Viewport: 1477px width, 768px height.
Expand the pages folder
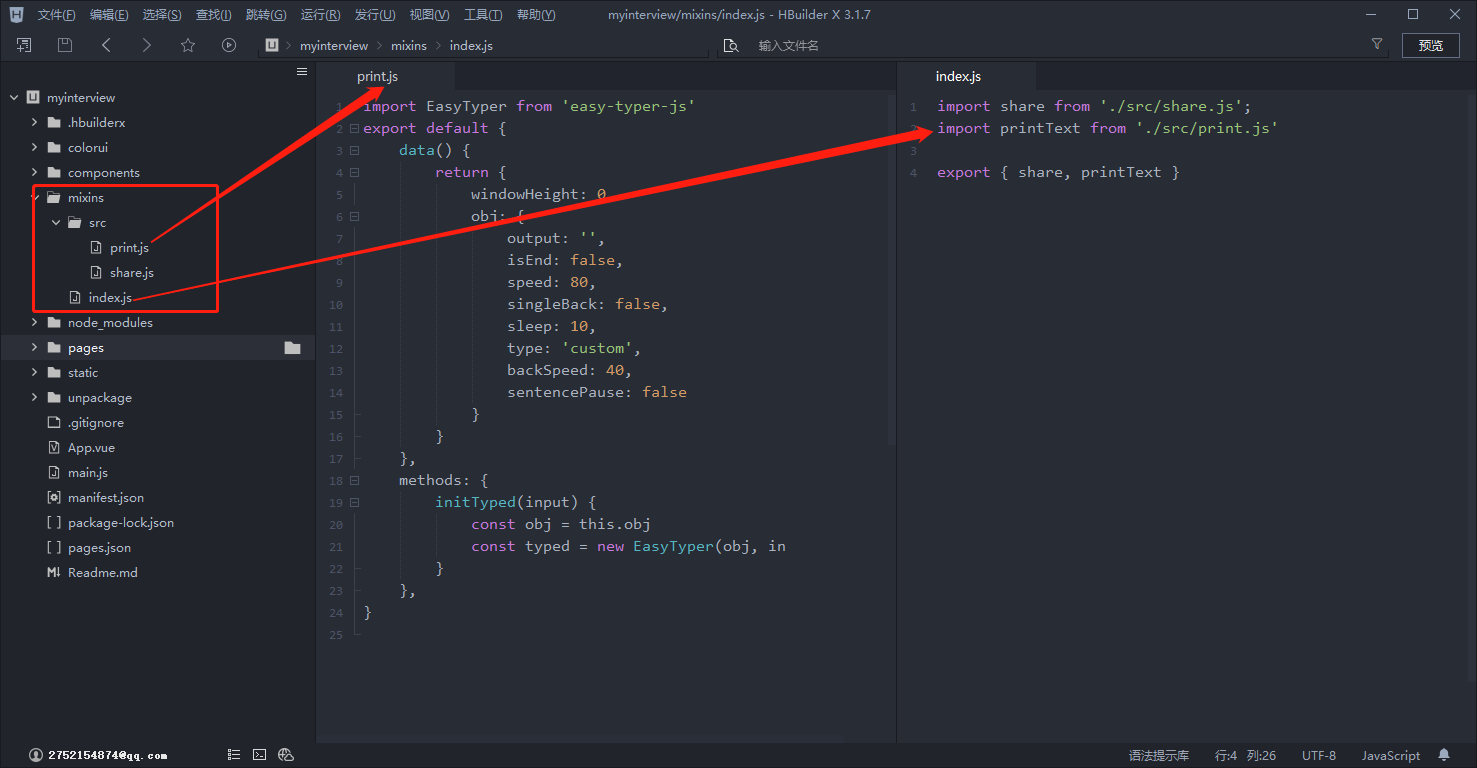35,348
